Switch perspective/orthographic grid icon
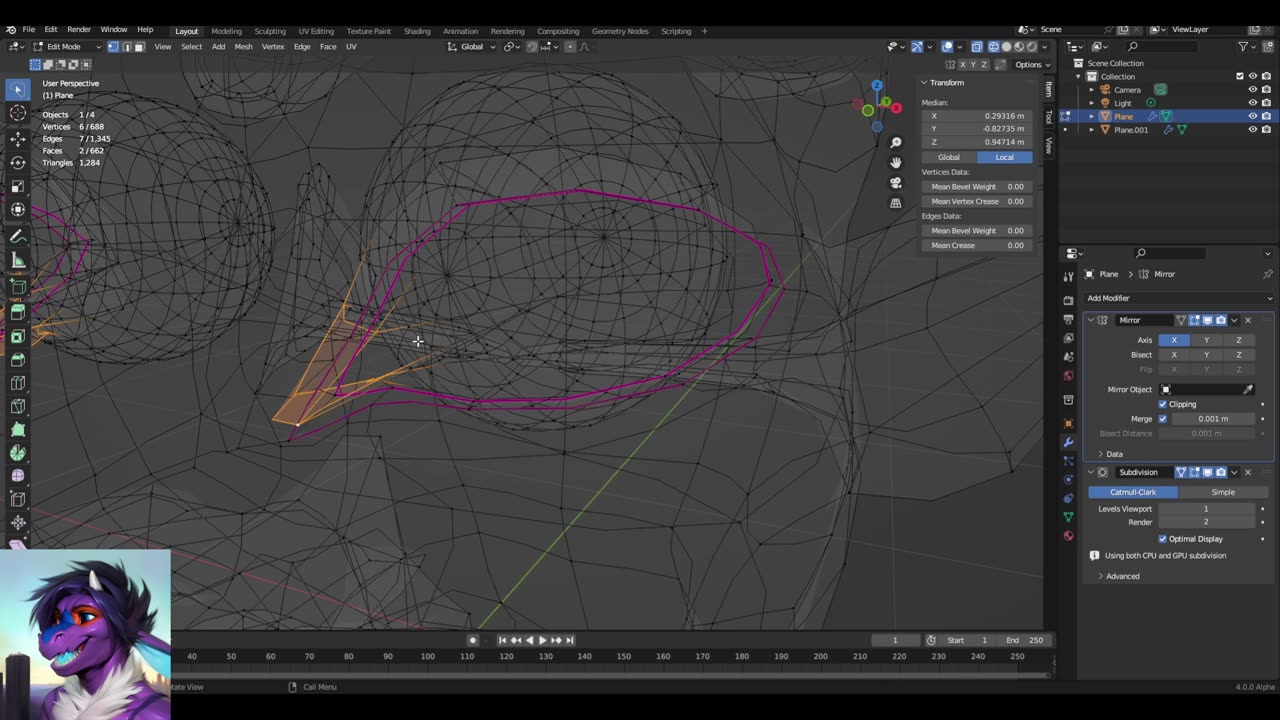This screenshot has width=1280, height=720. (x=896, y=202)
